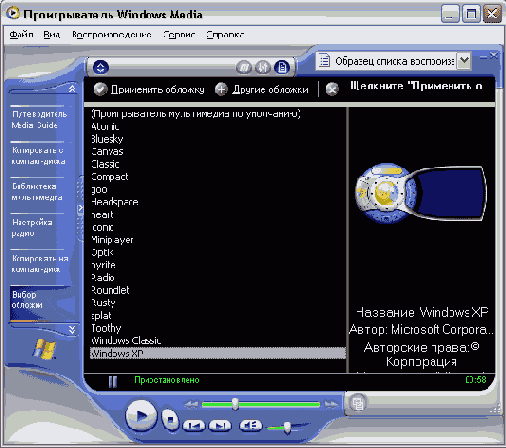Open the Справка menu
506x448 pixels.
coord(225,35)
